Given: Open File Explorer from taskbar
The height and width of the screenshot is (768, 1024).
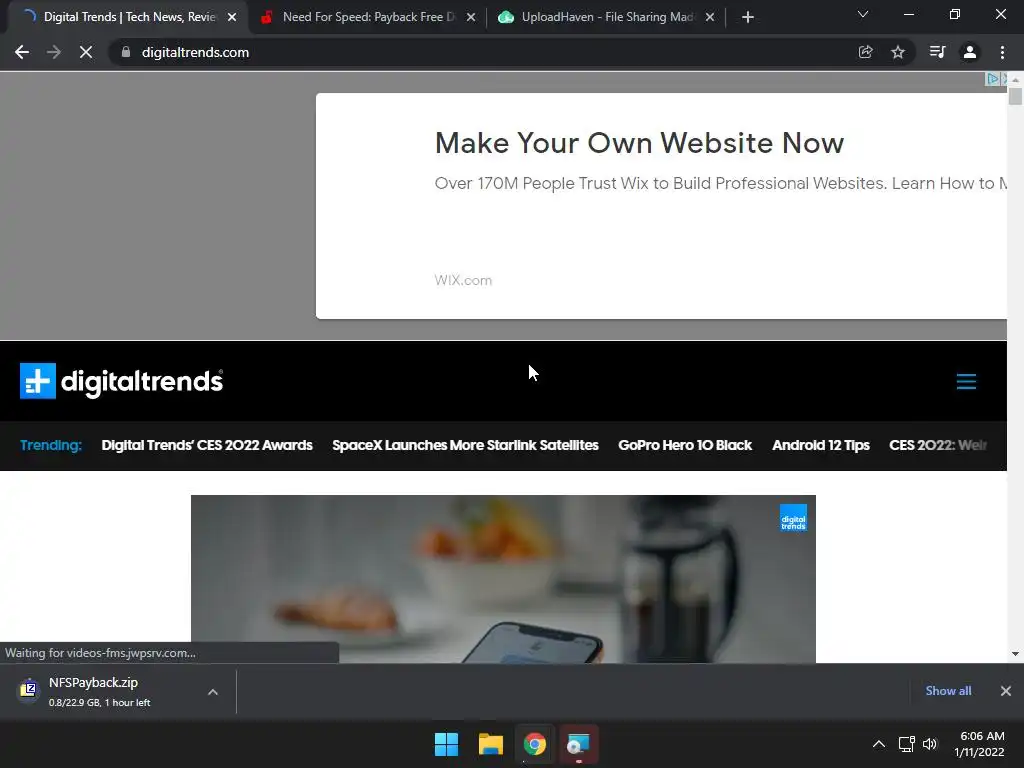Looking at the screenshot, I should (490, 744).
